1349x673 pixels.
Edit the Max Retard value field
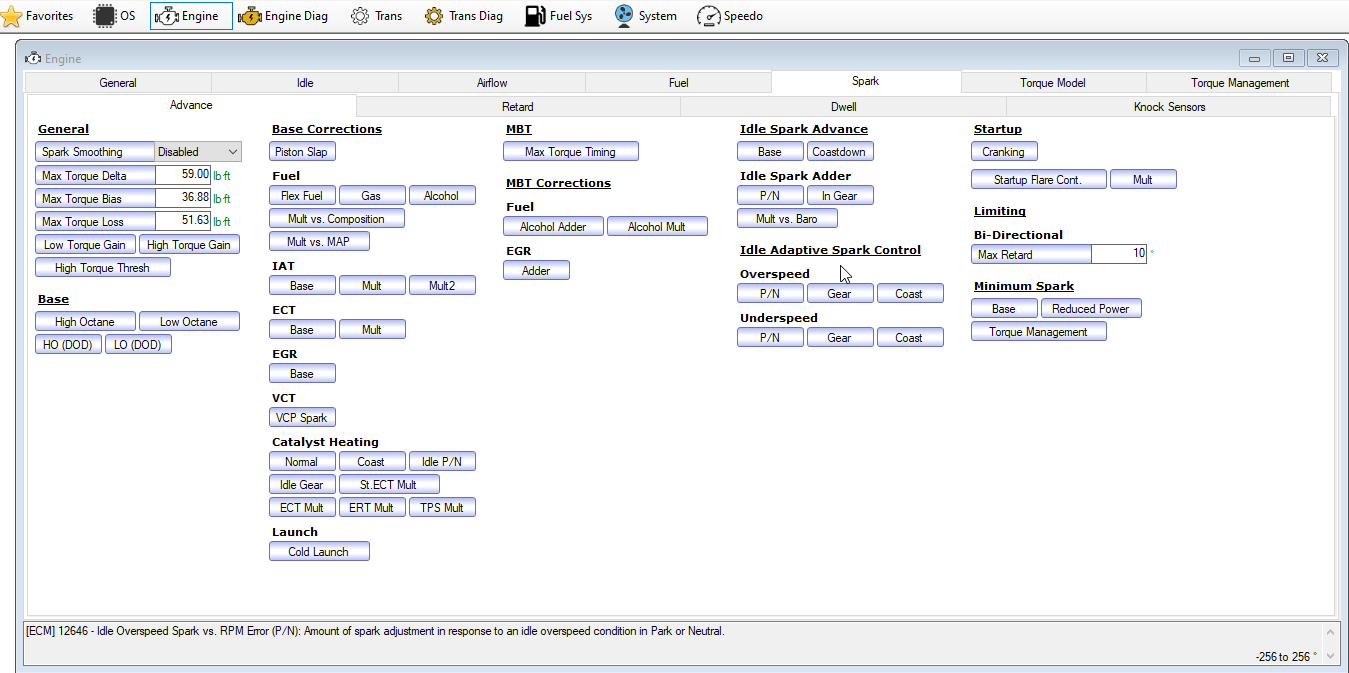pyautogui.click(x=1118, y=254)
